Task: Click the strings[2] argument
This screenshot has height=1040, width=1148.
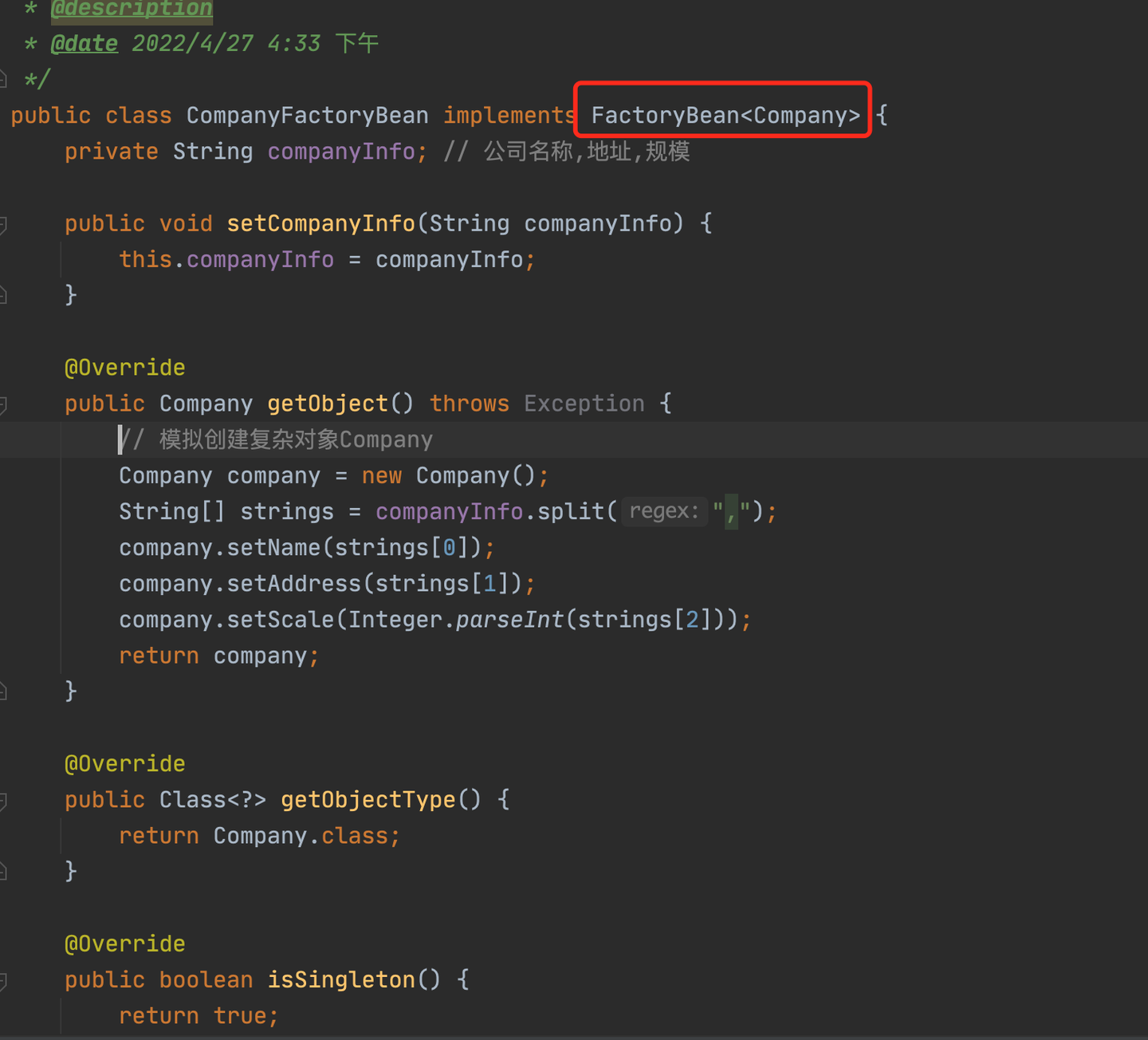Action: click(644, 620)
